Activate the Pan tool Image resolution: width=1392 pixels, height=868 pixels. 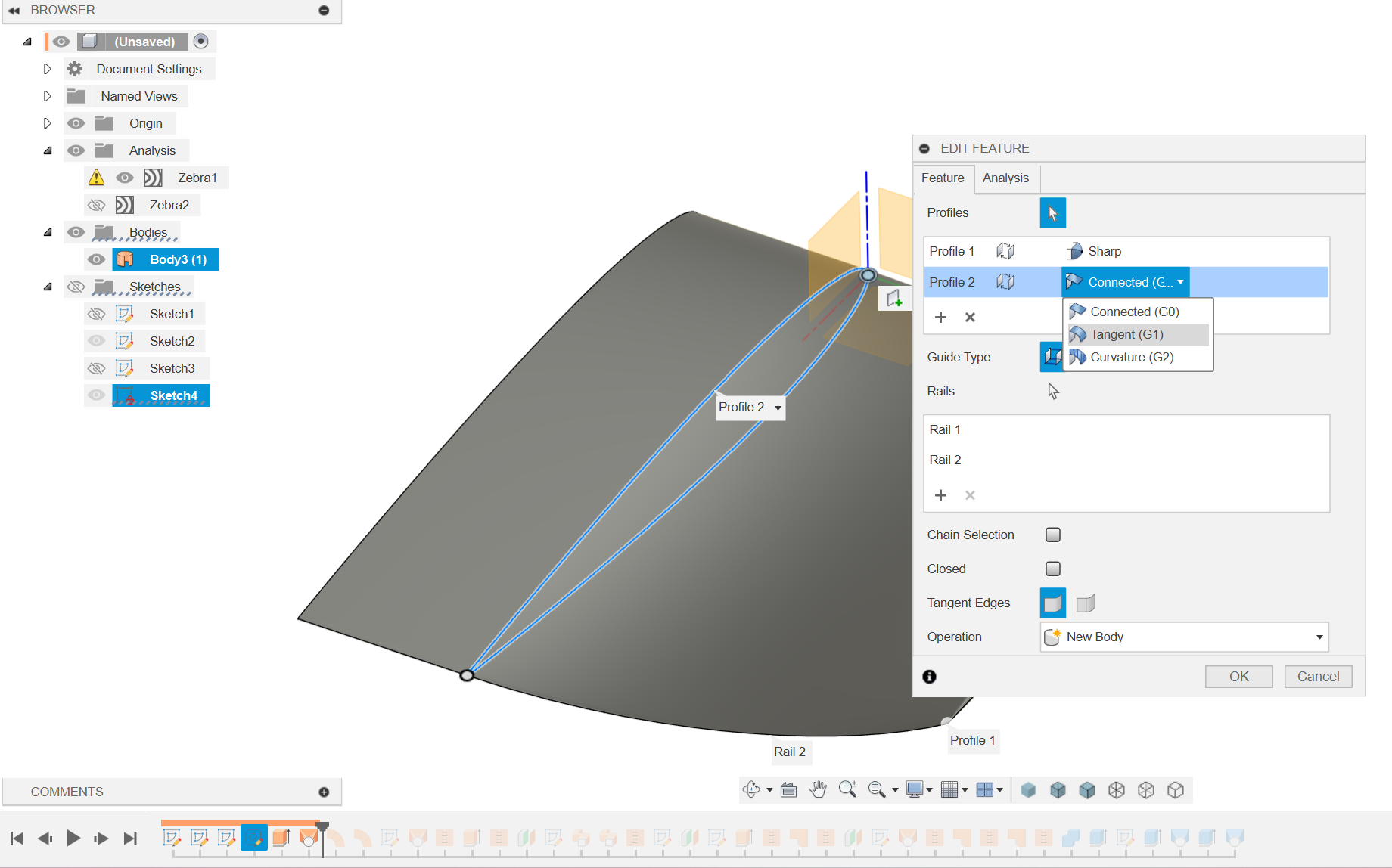pyautogui.click(x=819, y=789)
